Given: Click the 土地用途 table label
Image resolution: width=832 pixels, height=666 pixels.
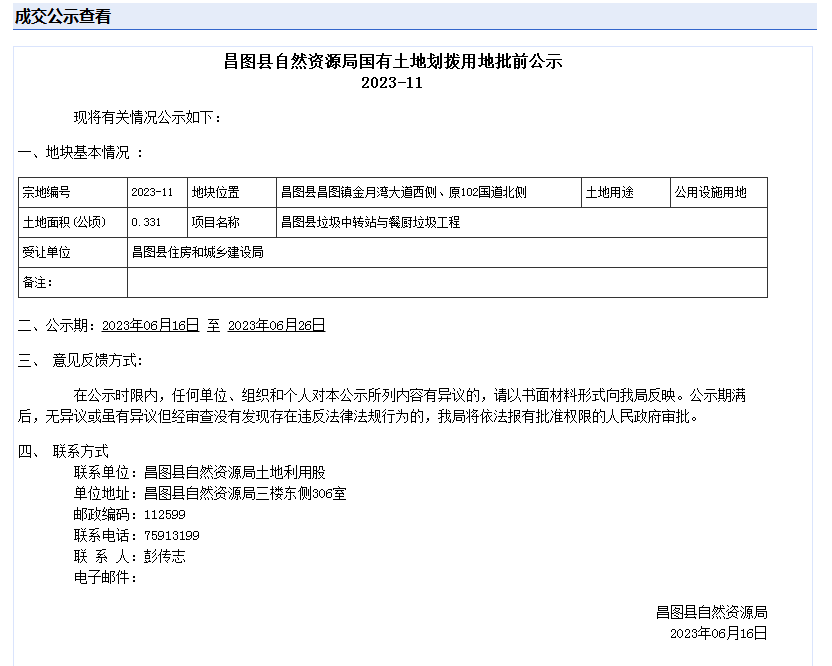Looking at the screenshot, I should 610,192.
